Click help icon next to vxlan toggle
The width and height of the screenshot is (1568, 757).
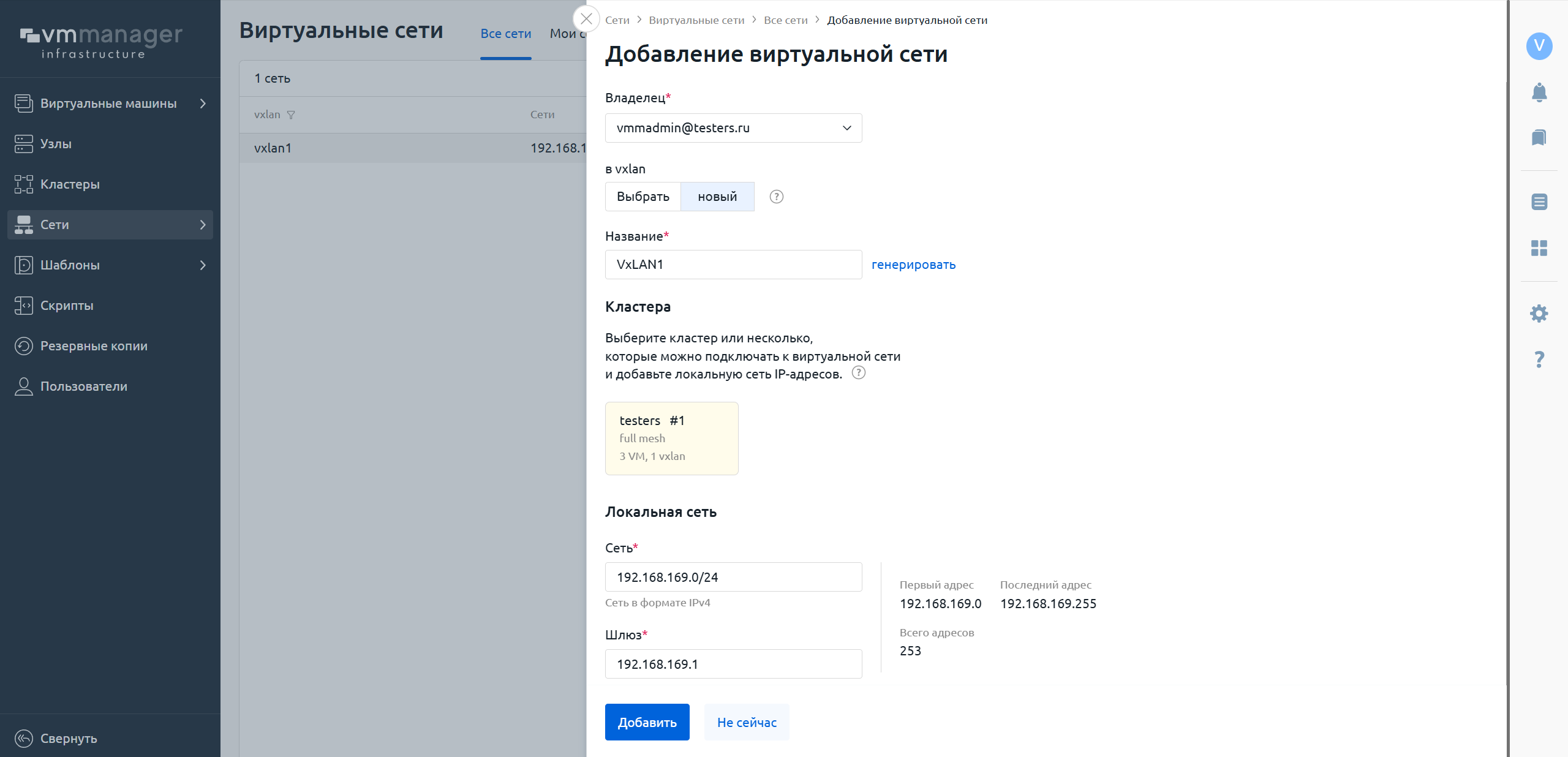point(776,197)
